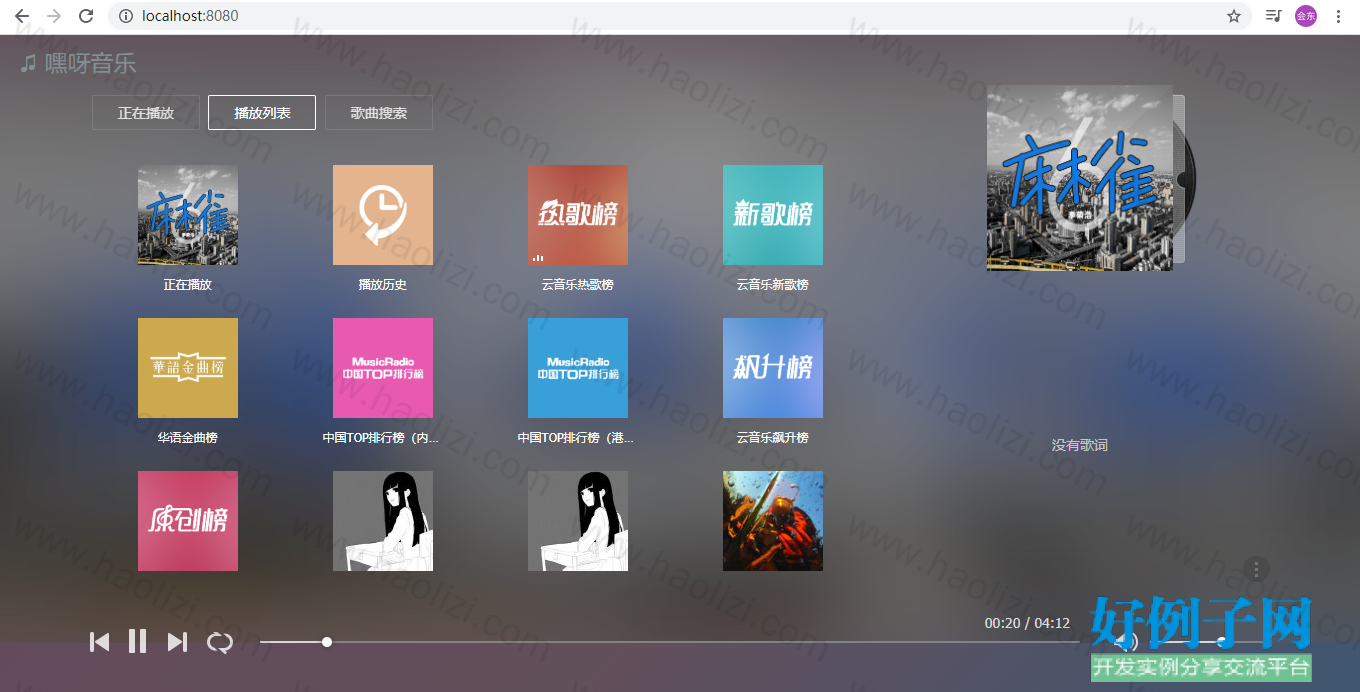The height and width of the screenshot is (692, 1360).
Task: Pause the current song
Action: point(138,641)
